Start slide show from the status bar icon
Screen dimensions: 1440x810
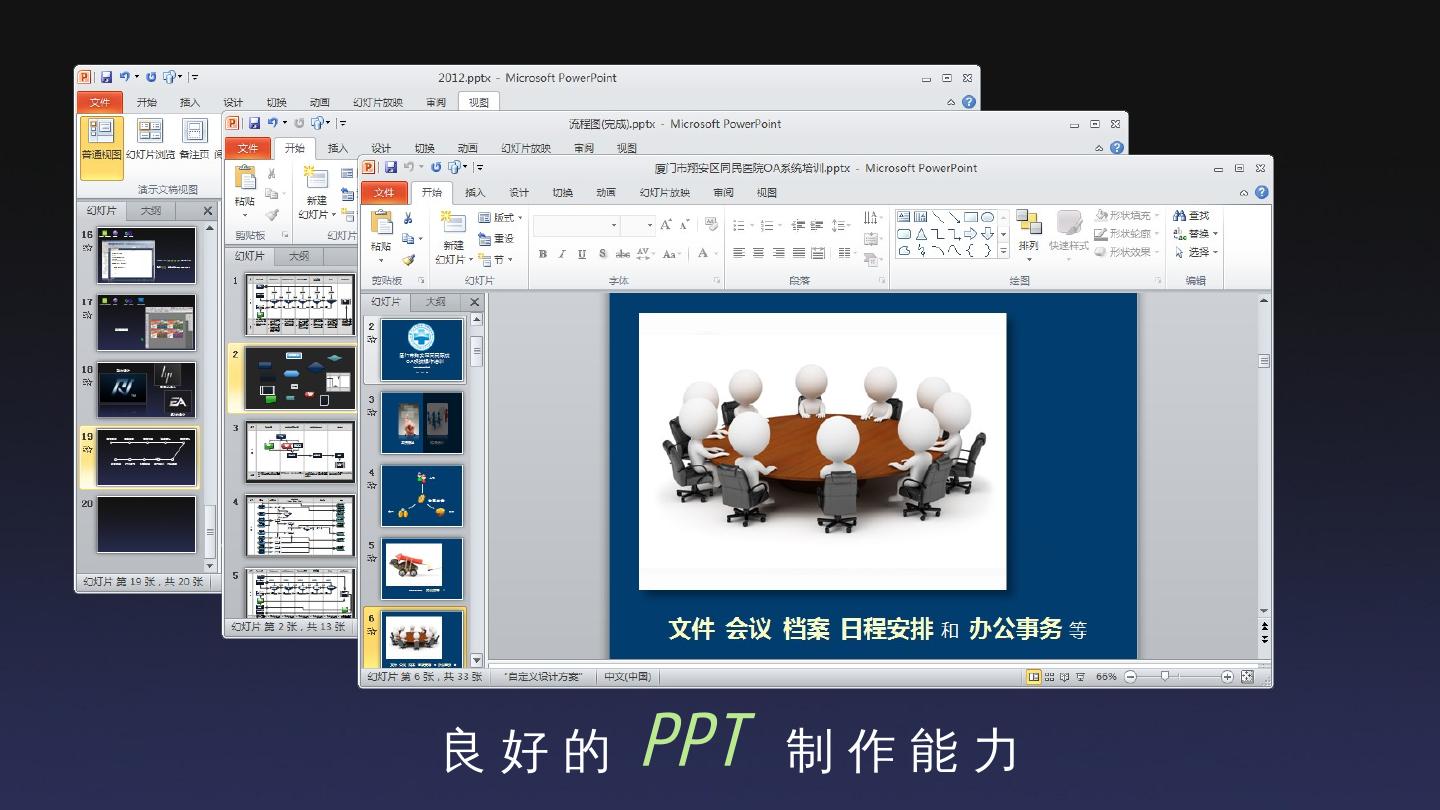point(1080,677)
